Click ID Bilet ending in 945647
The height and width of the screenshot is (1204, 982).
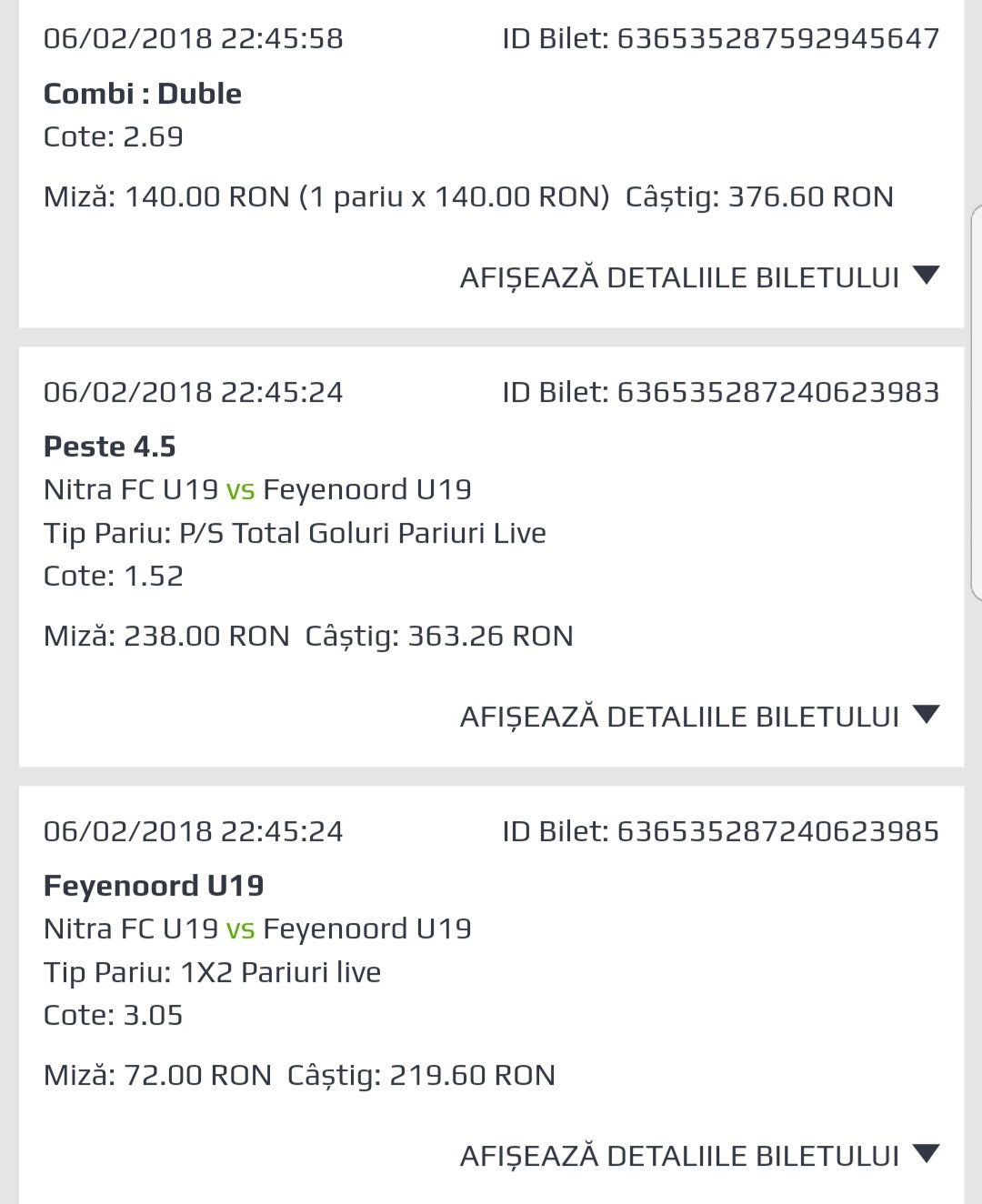[721, 38]
